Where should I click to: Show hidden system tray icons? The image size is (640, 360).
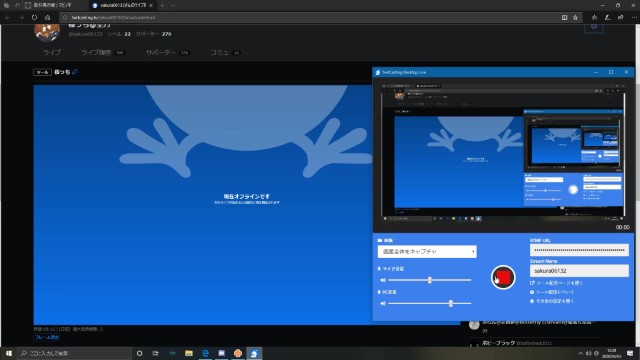(580, 353)
